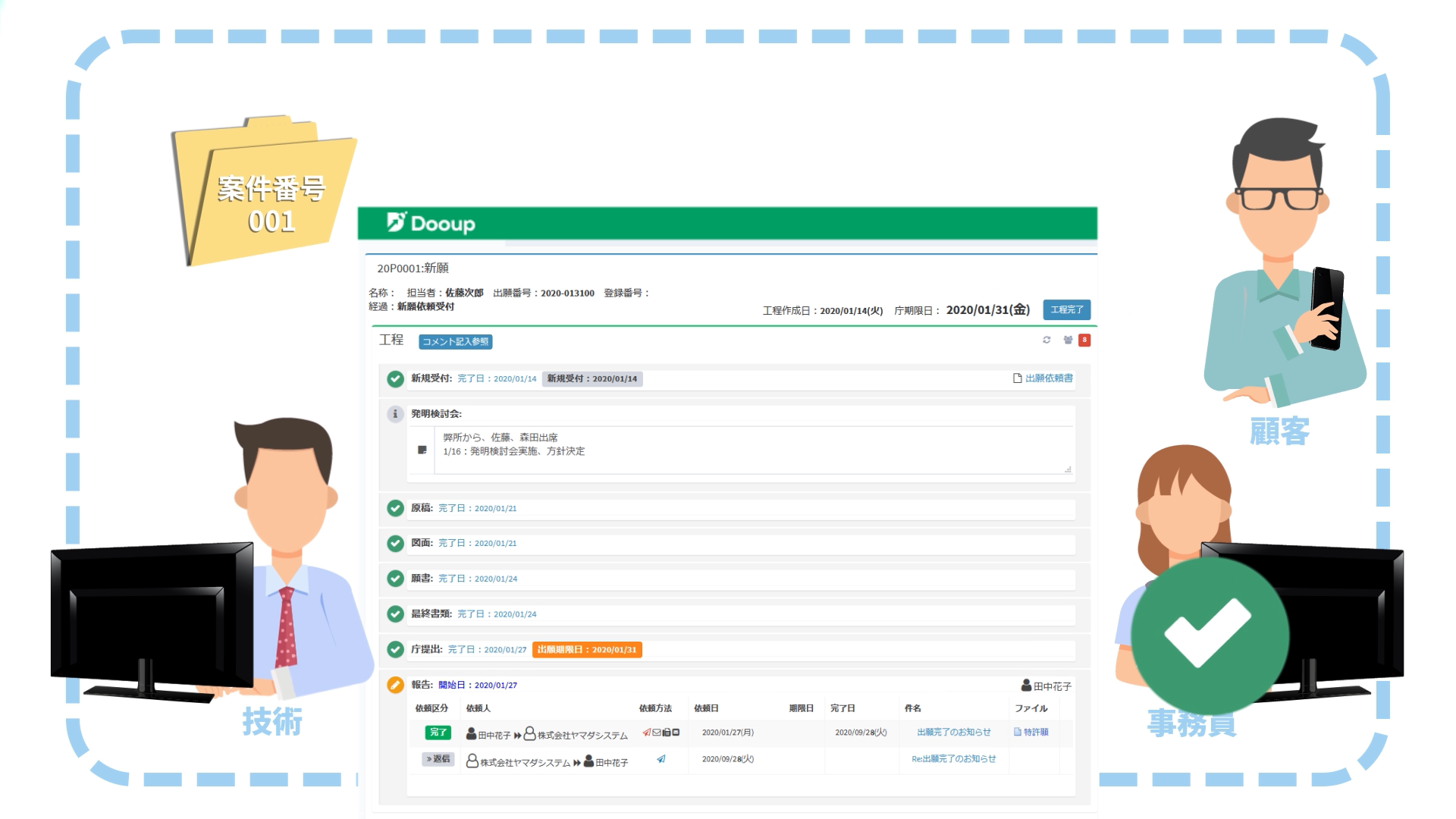Click the 完了日：2020/01/14 text for 新規受付
This screenshot has width=1456, height=819.
click(497, 378)
